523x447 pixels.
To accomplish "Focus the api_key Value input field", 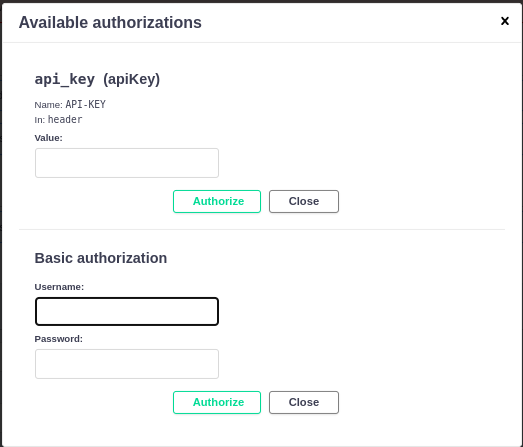I will pyautogui.click(x=127, y=163).
